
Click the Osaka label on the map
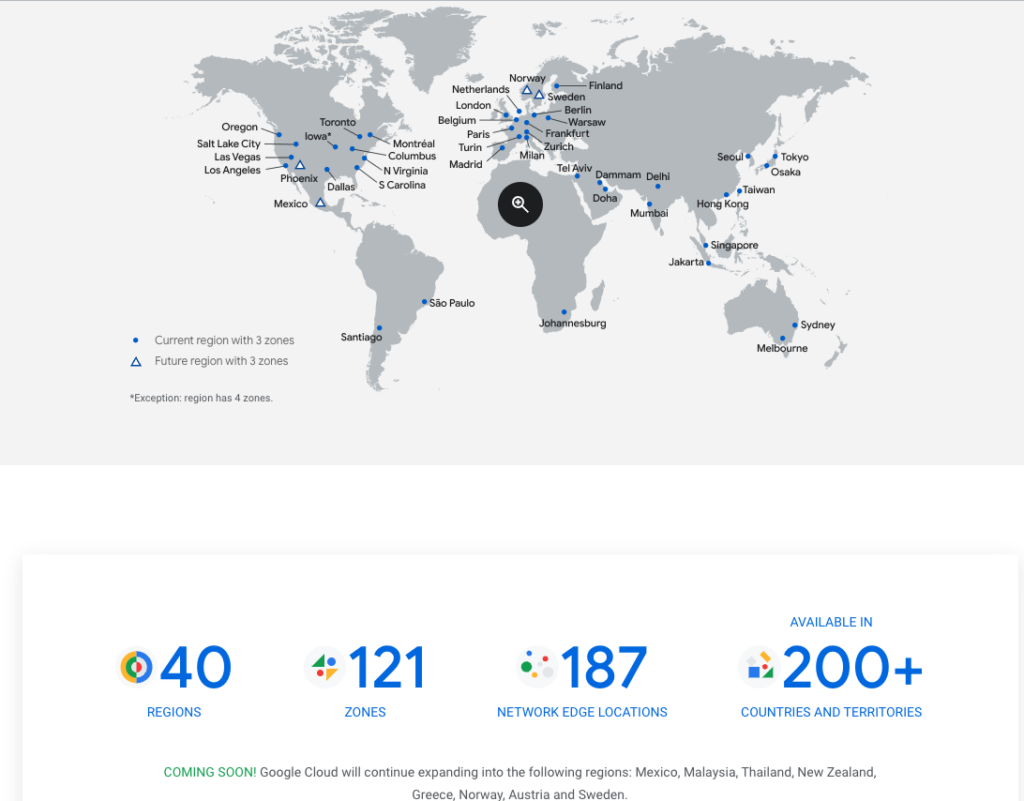point(785,172)
